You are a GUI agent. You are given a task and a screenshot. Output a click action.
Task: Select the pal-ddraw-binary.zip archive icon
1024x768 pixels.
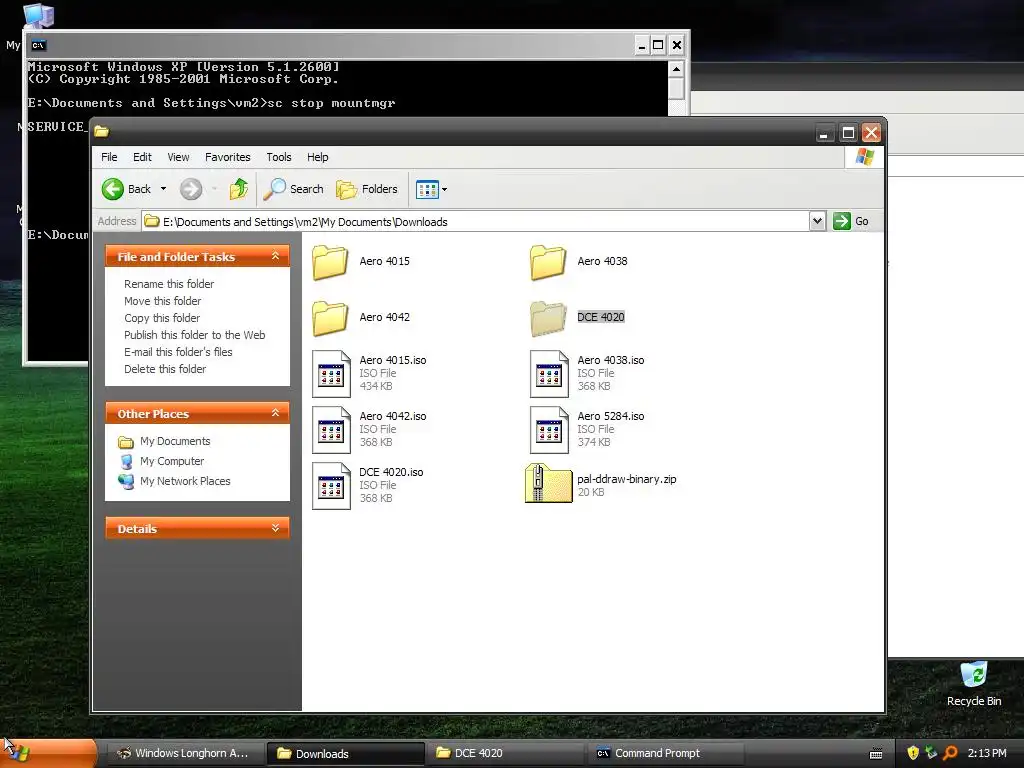tap(549, 484)
